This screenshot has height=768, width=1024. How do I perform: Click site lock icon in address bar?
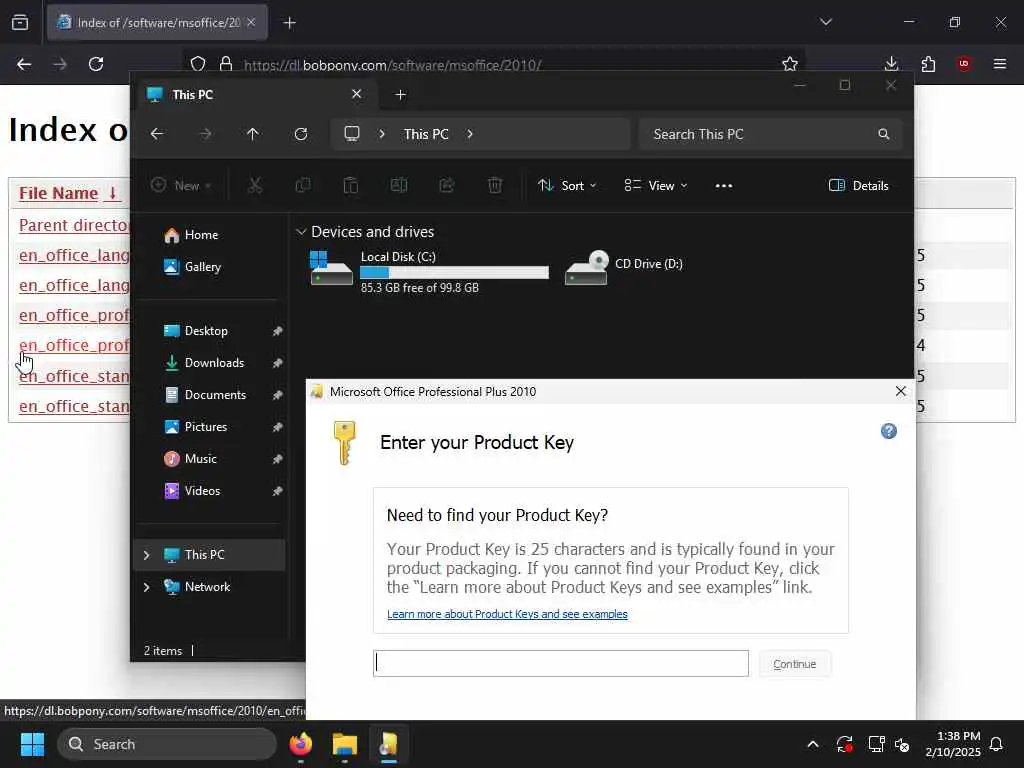pyautogui.click(x=226, y=64)
